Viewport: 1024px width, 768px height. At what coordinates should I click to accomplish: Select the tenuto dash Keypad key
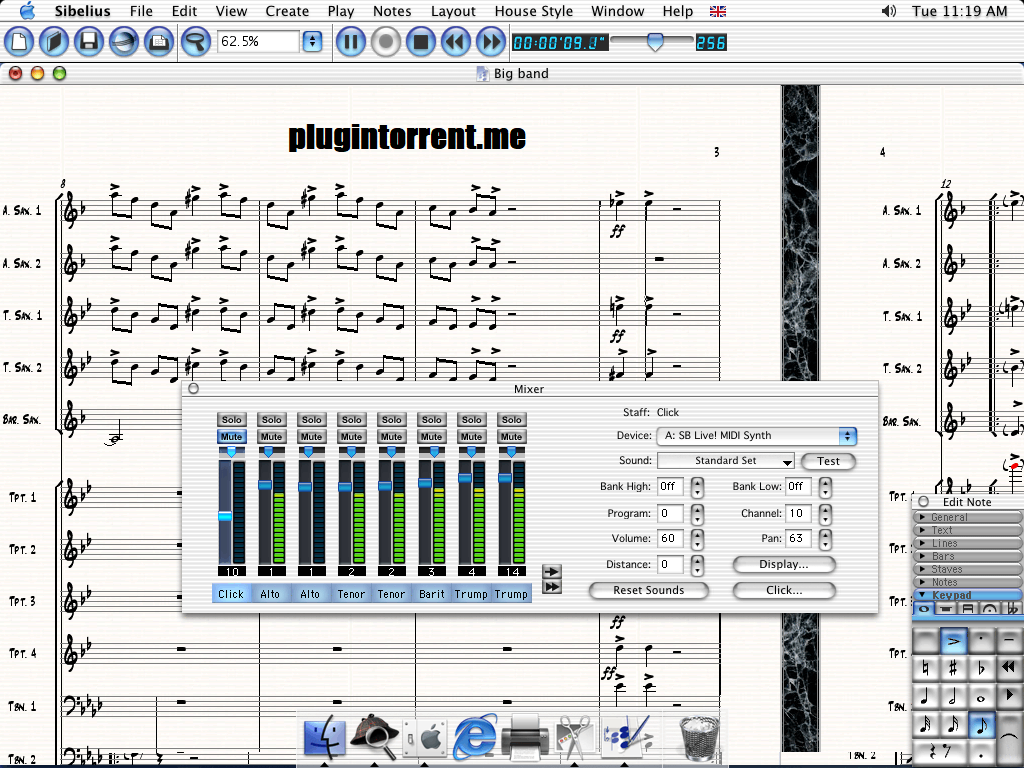(1010, 641)
